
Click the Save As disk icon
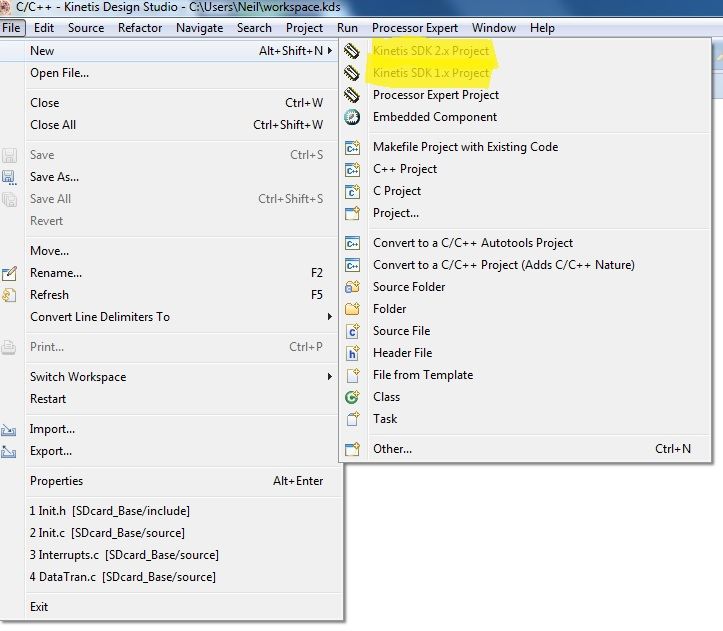(x=9, y=178)
